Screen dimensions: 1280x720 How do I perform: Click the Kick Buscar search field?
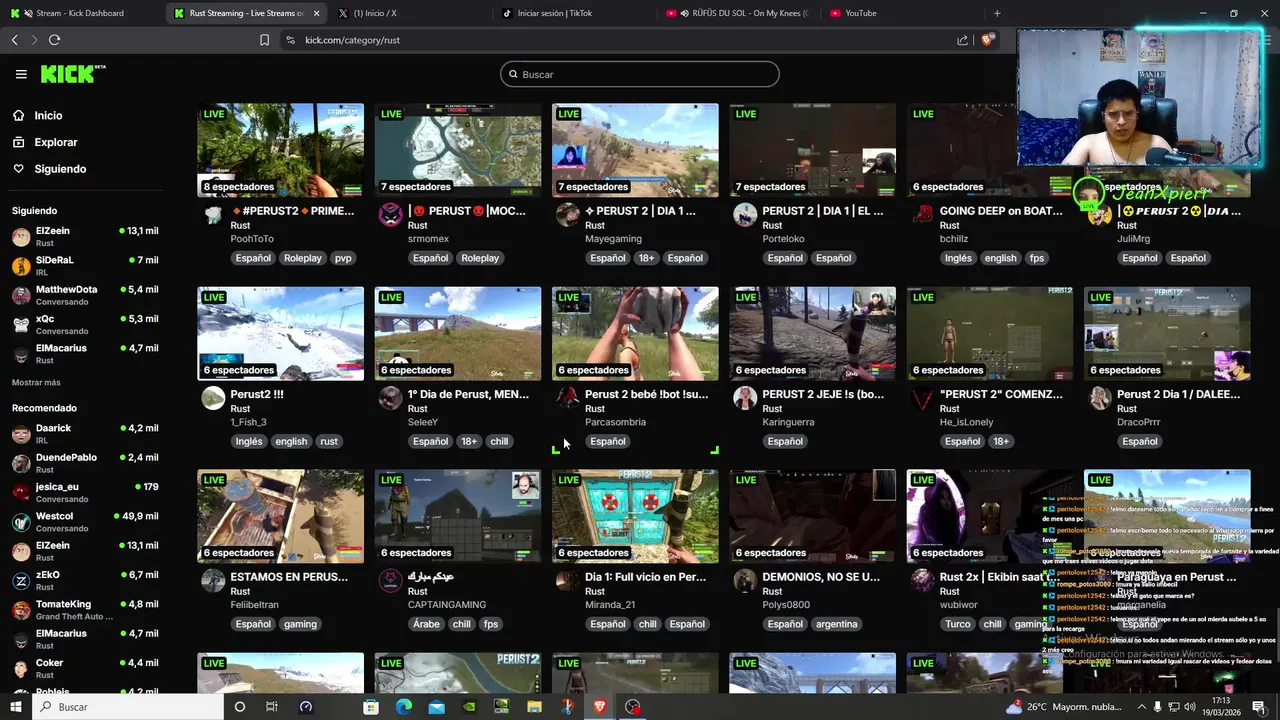[x=640, y=74]
